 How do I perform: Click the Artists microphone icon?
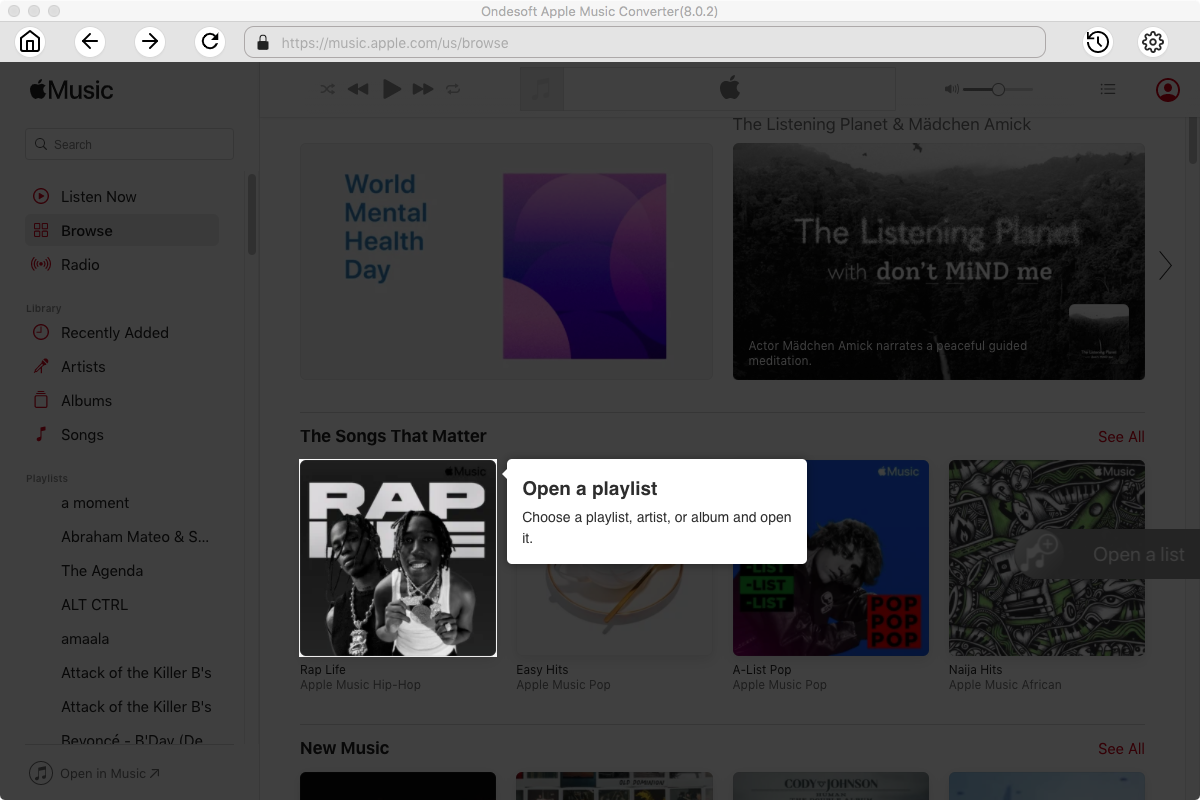coord(41,367)
